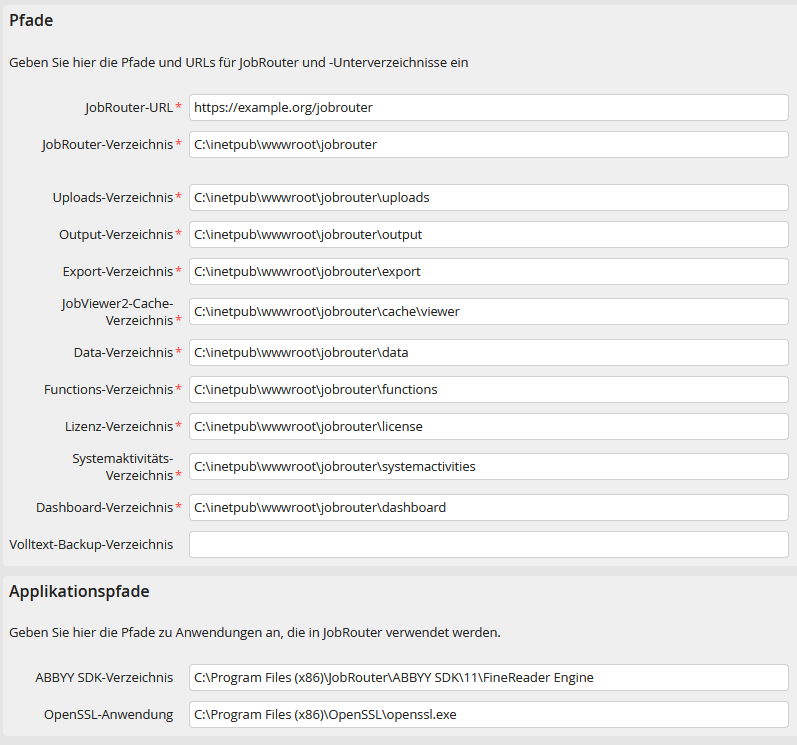Click the empty Volltext-Backup-Verzeichnis field
The width and height of the screenshot is (797, 745).
pyautogui.click(x=488, y=545)
